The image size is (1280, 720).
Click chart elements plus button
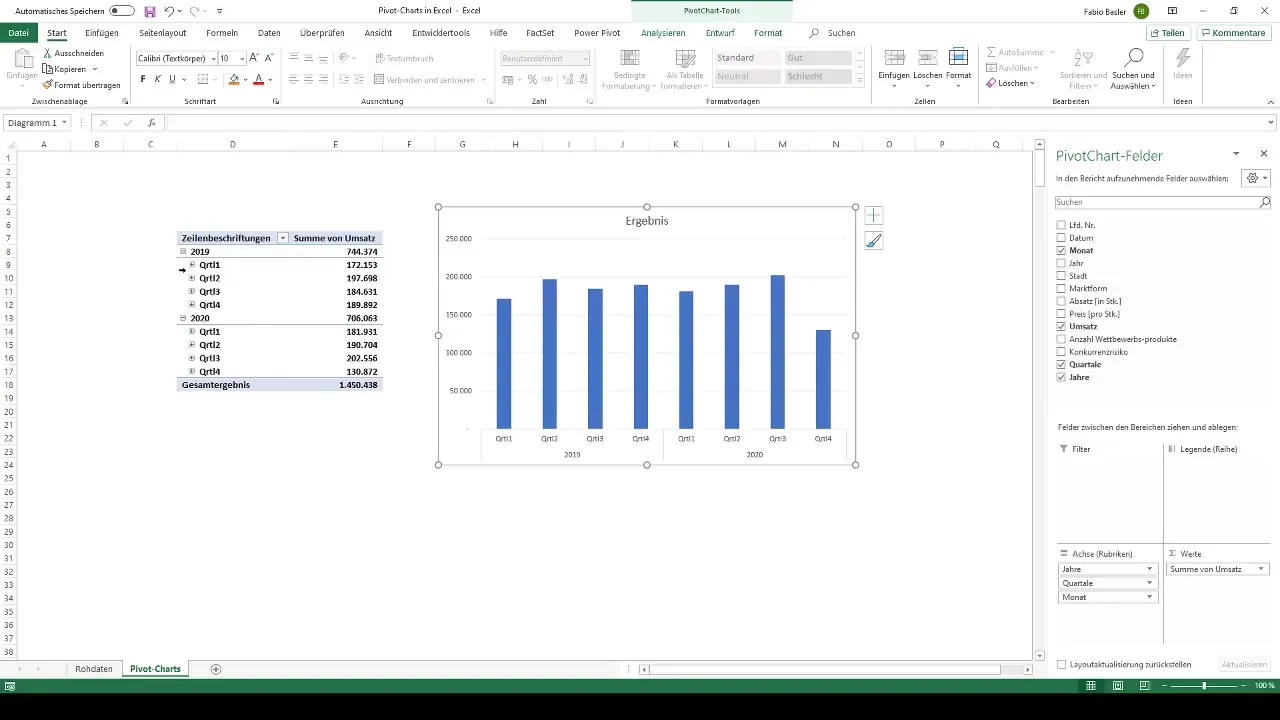873,215
